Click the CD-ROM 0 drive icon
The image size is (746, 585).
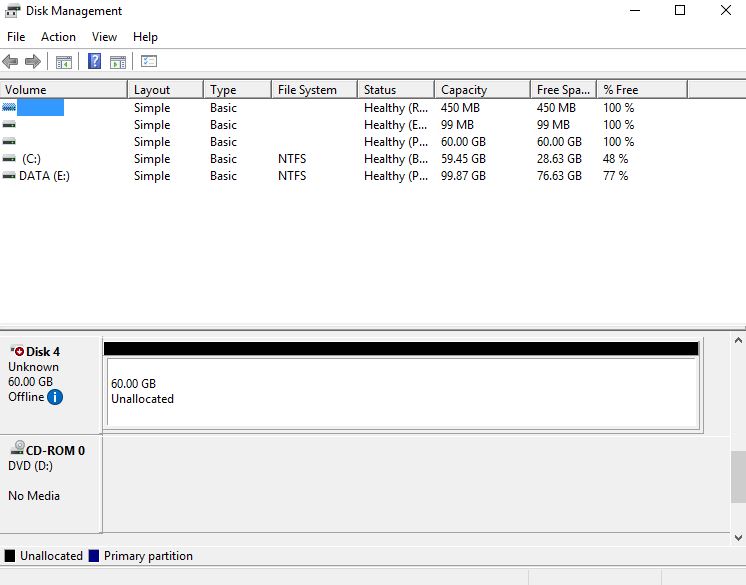click(x=17, y=447)
